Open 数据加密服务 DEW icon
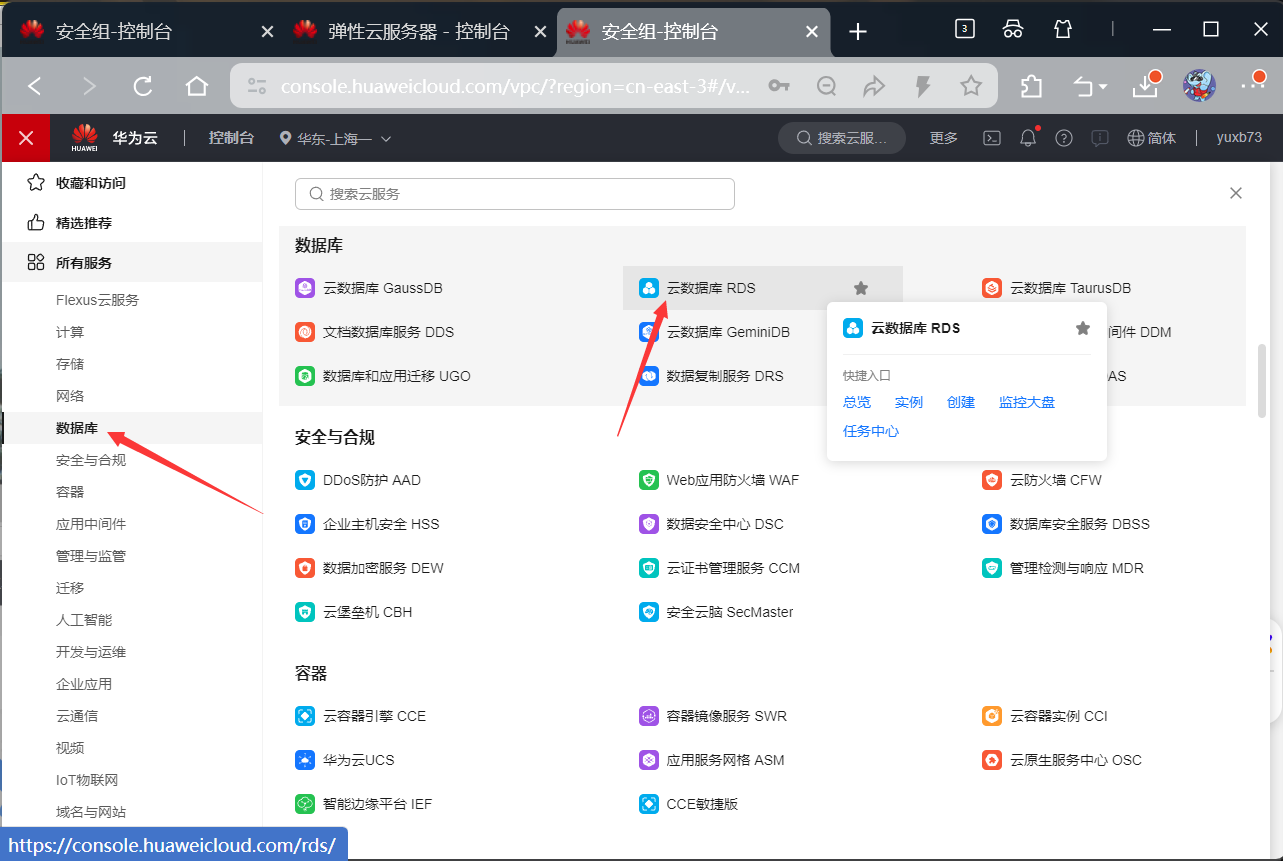 [x=305, y=568]
